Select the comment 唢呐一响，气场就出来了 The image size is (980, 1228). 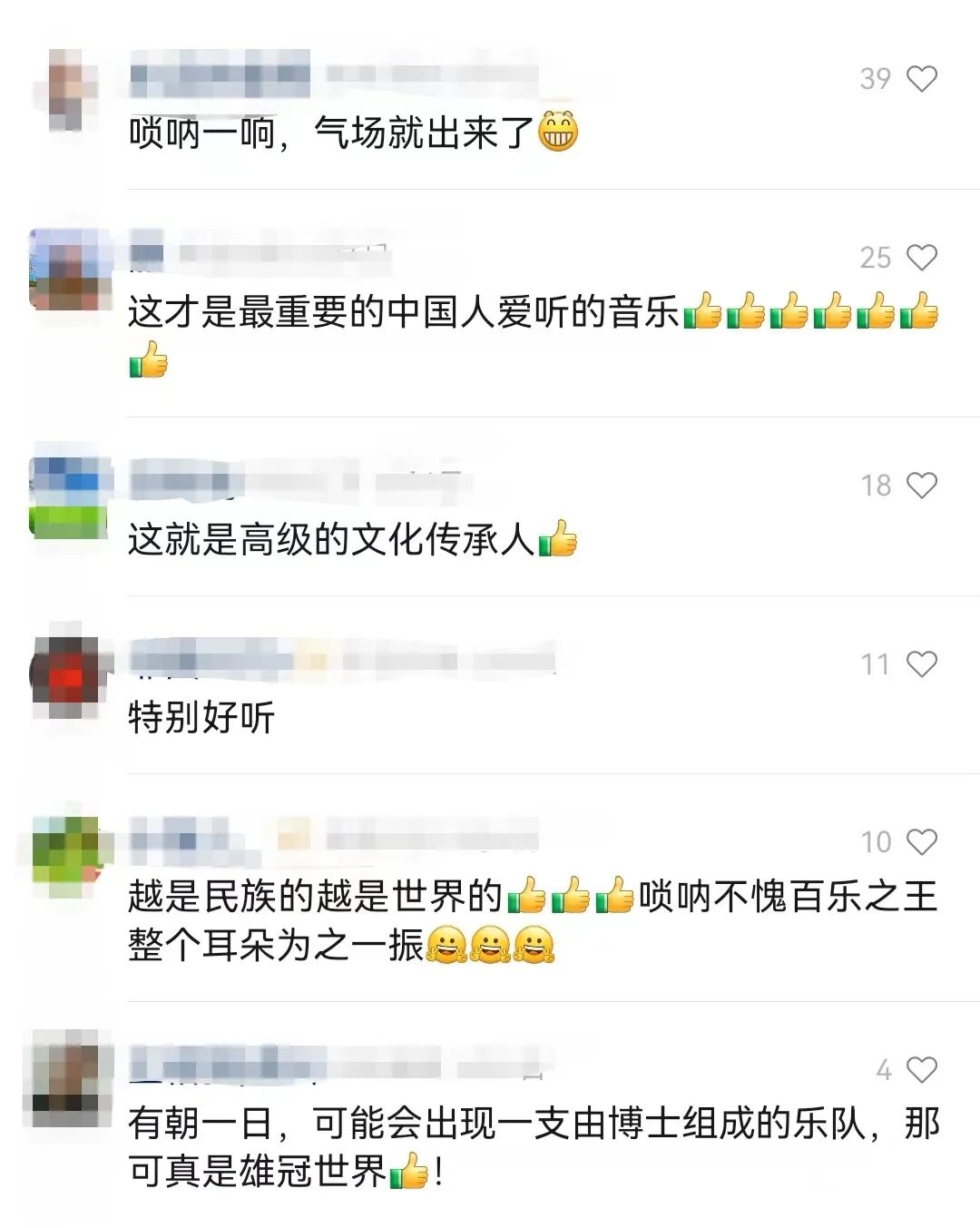point(353,133)
